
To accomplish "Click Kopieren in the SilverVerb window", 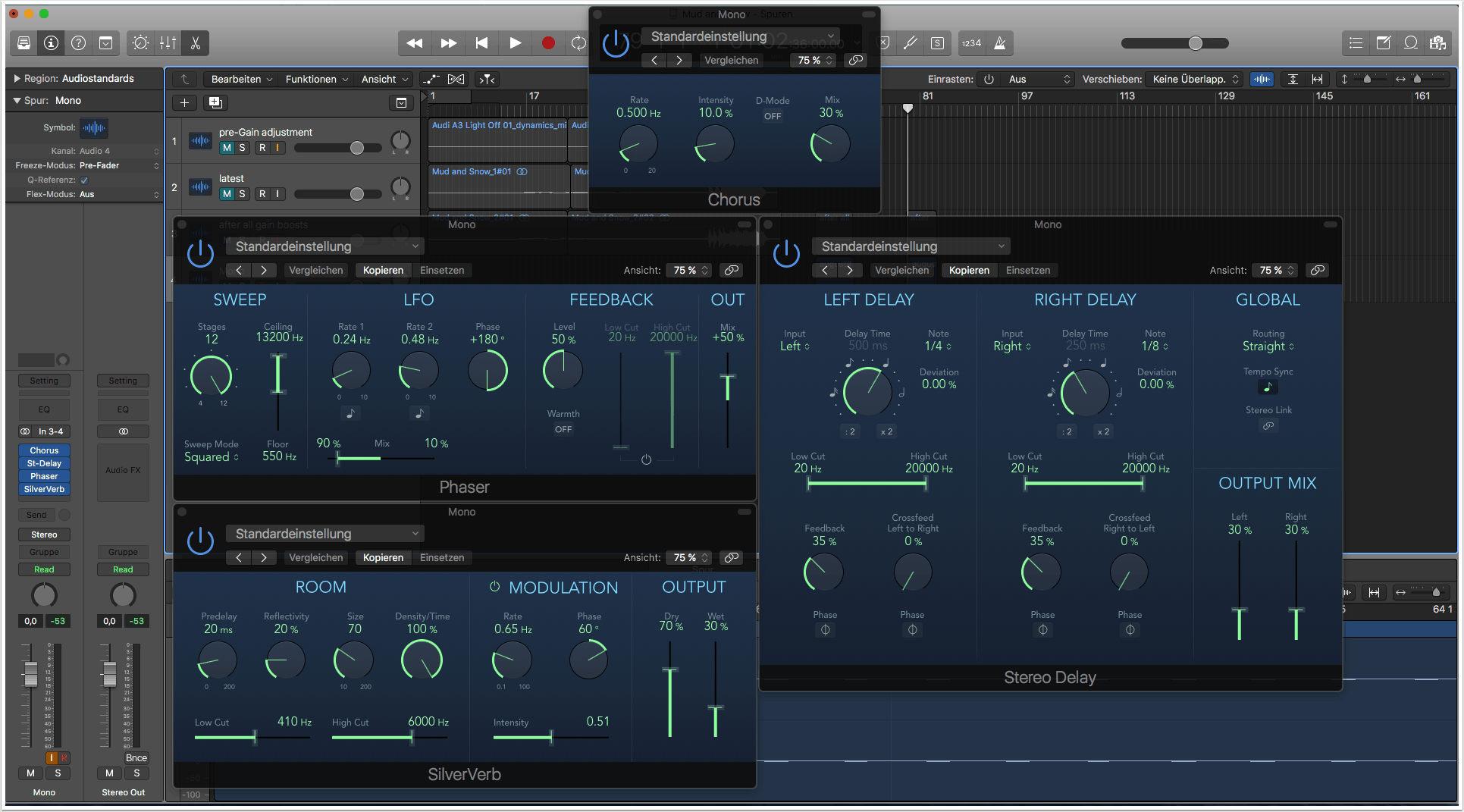I will point(383,557).
